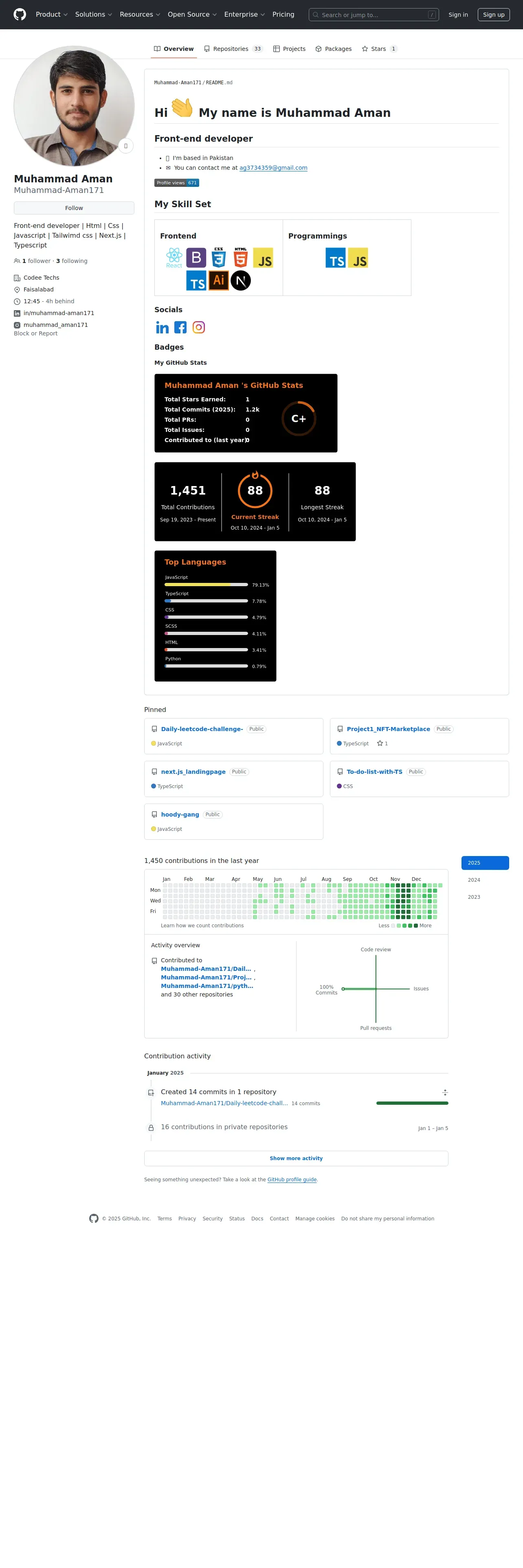Open the LinkedIn social icon
This screenshot has height=1568, width=523.
coord(163,327)
